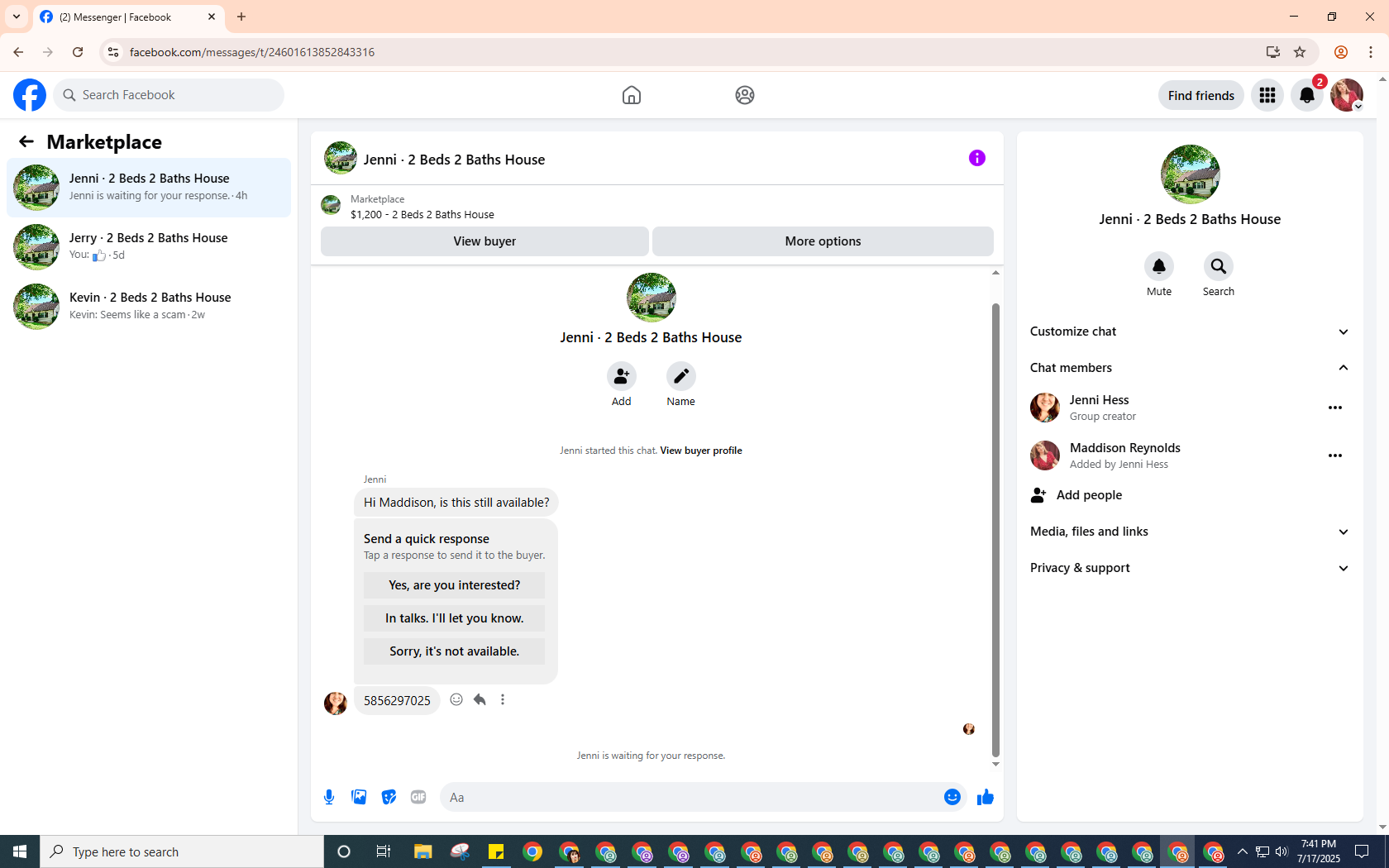
Task: Send 'Yes, are you interested?' quick response
Action: click(454, 585)
